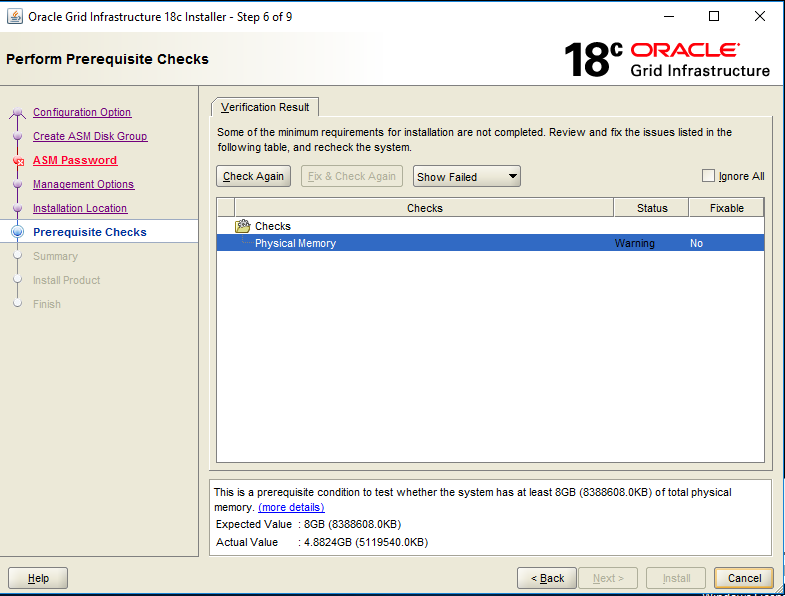Go to Installation Location step
Viewport: 785px width, 596px height.
click(x=80, y=208)
